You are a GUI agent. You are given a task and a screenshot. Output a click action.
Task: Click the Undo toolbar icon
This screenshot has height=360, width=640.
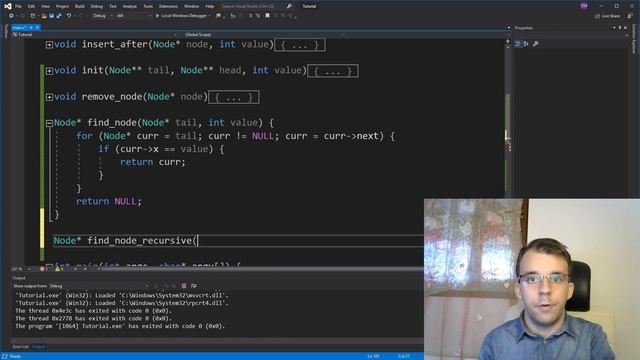point(69,16)
